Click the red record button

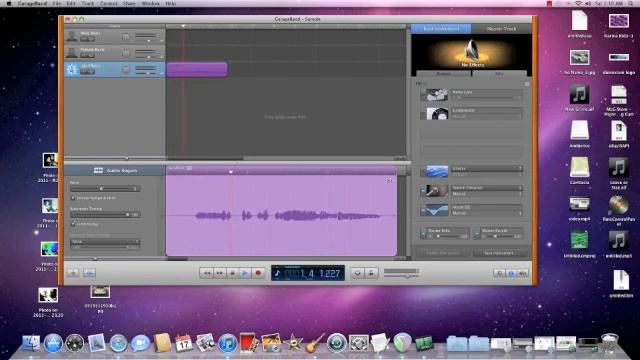point(258,273)
